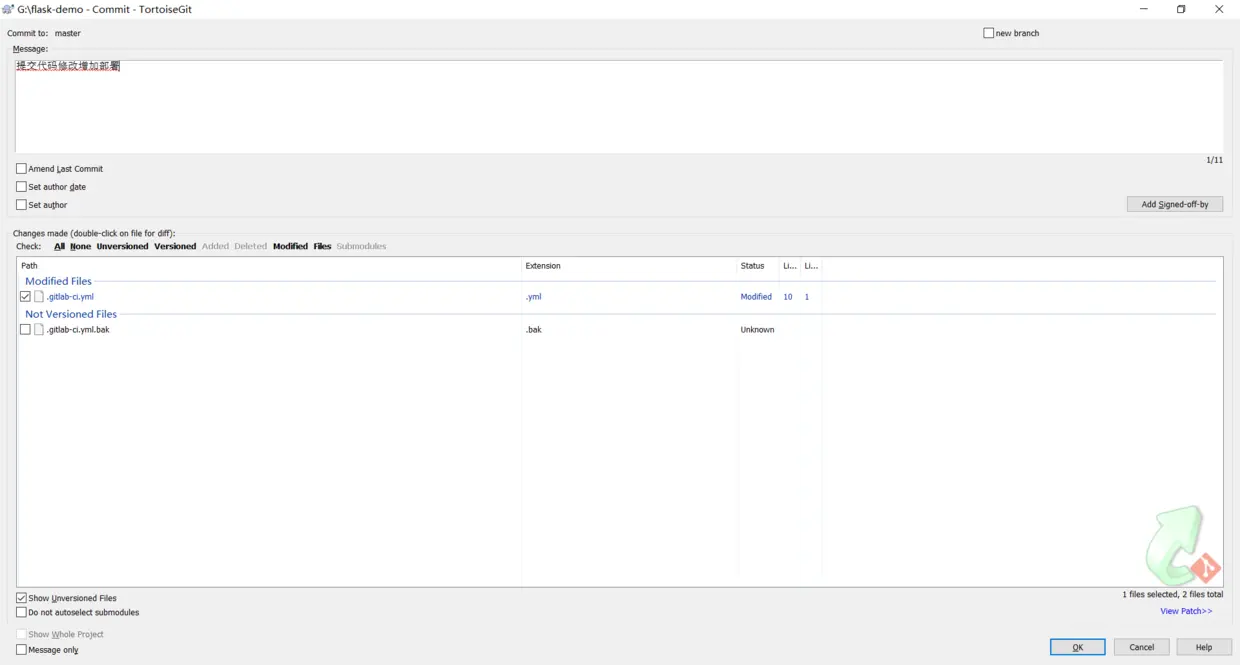This screenshot has height=665, width=1240.
Task: Enable Message only checkbox
Action: 21,650
